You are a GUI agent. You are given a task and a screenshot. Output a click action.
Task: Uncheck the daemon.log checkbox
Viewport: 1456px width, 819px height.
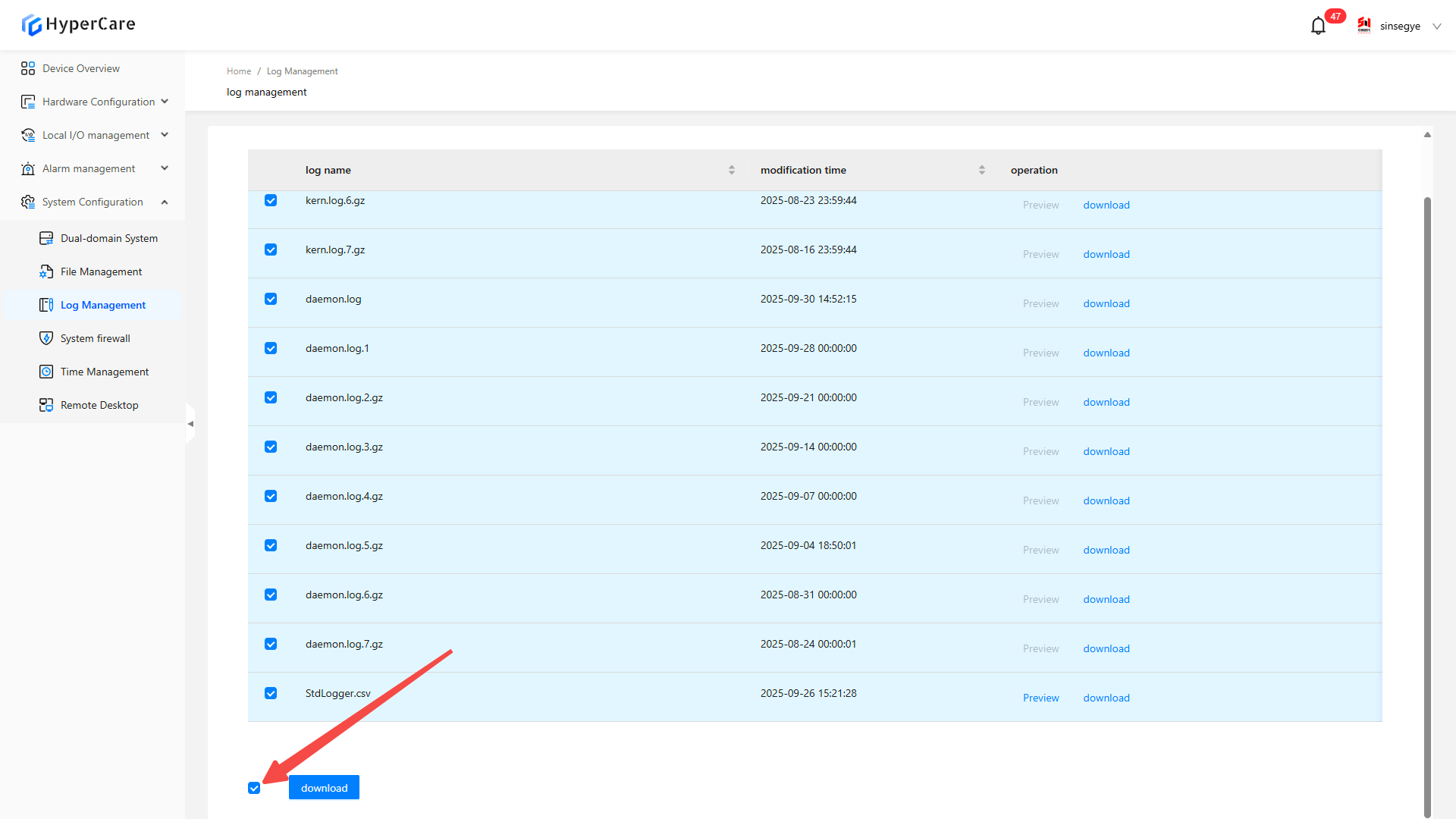pyautogui.click(x=271, y=299)
